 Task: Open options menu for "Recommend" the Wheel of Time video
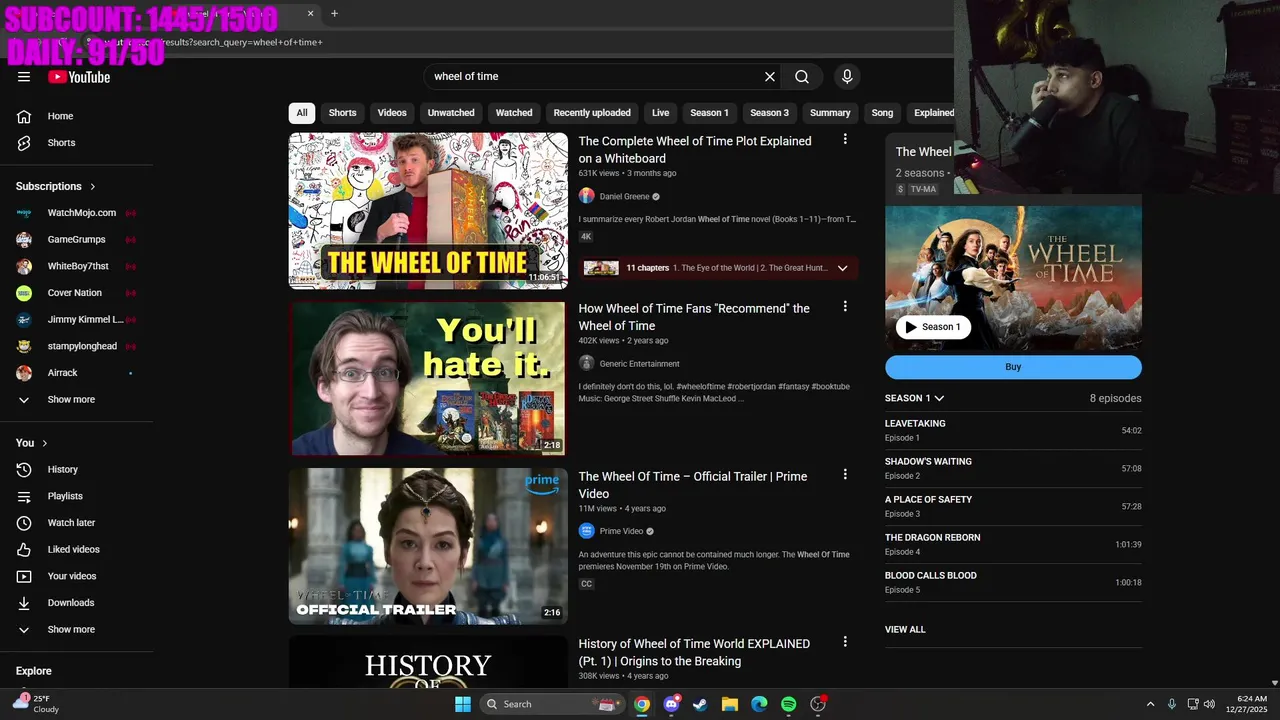click(x=845, y=307)
